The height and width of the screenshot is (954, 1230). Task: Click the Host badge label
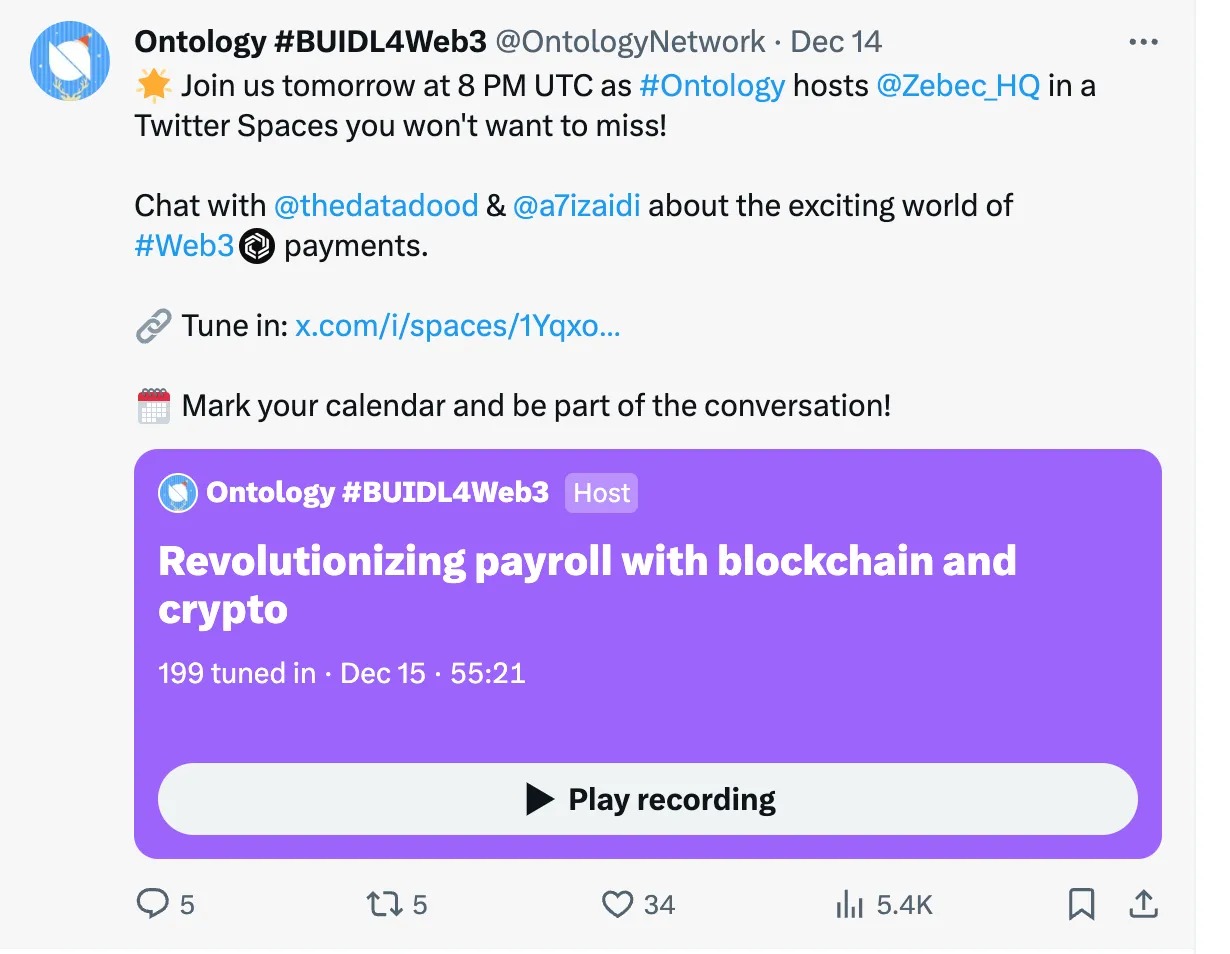coord(601,493)
